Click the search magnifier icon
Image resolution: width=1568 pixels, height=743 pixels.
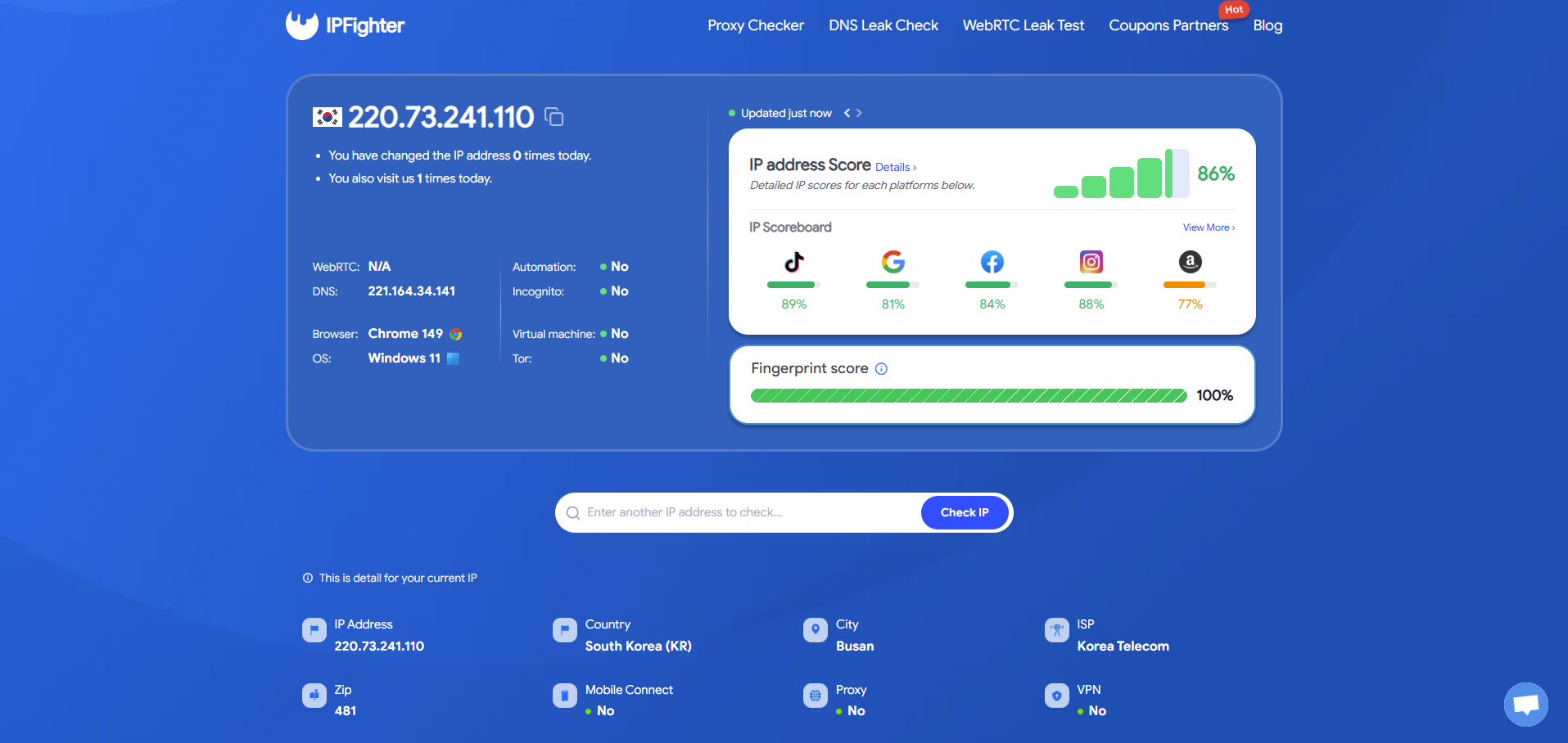click(573, 513)
